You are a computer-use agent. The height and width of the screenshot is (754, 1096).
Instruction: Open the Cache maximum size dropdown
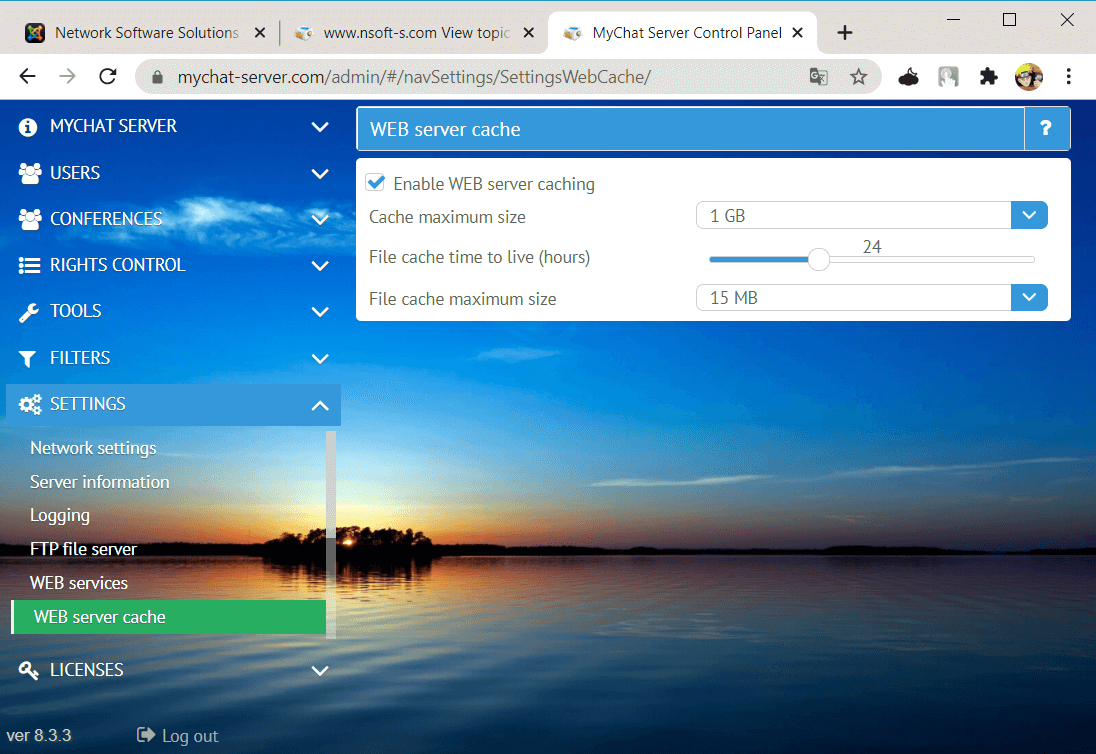tap(872, 215)
